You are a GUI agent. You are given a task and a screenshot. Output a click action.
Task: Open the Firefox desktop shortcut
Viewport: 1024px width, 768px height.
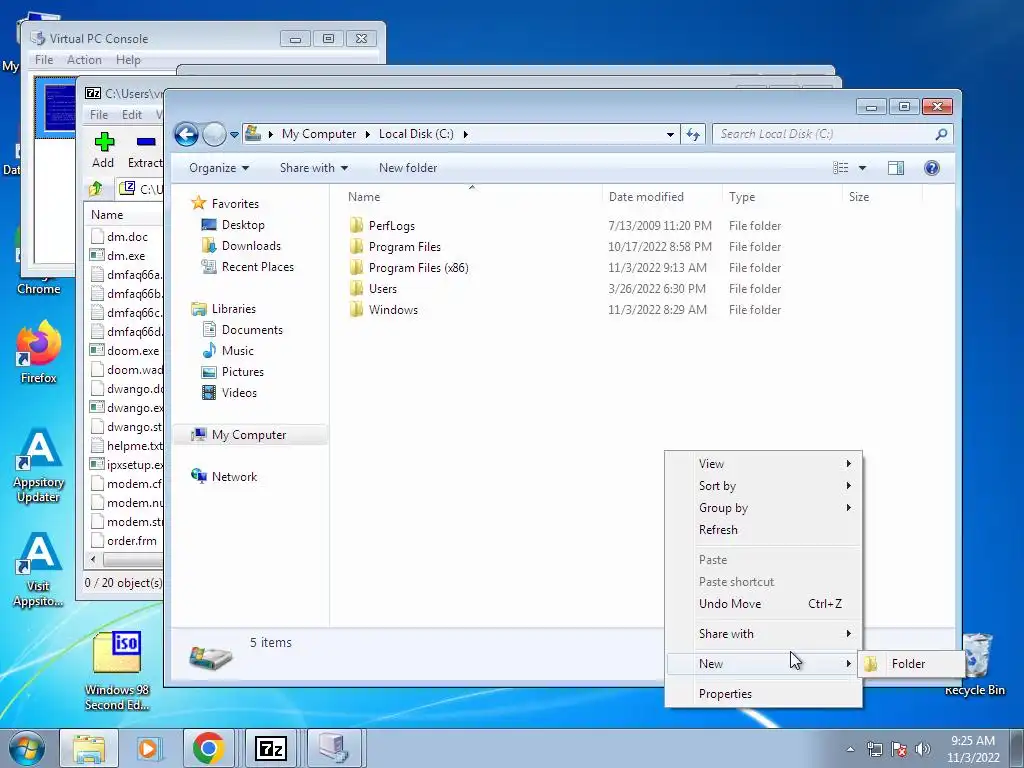coord(39,353)
